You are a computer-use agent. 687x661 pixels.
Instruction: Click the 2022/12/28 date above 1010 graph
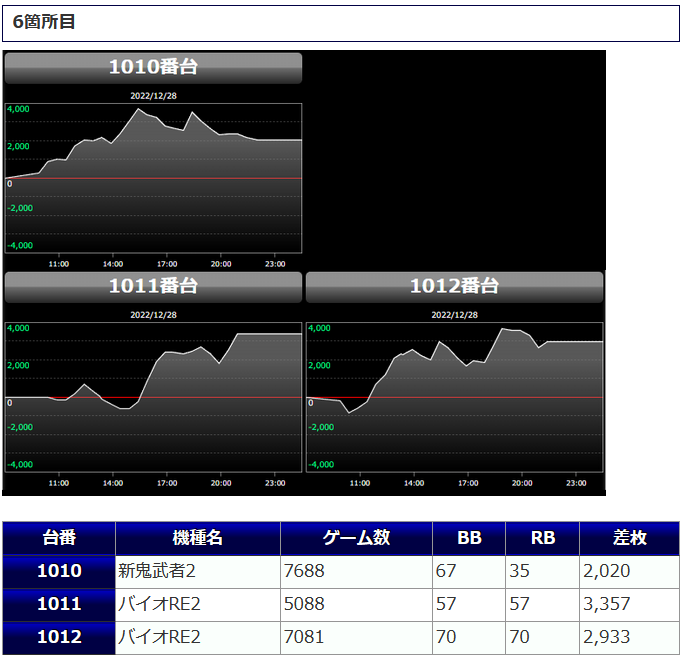pos(153,96)
